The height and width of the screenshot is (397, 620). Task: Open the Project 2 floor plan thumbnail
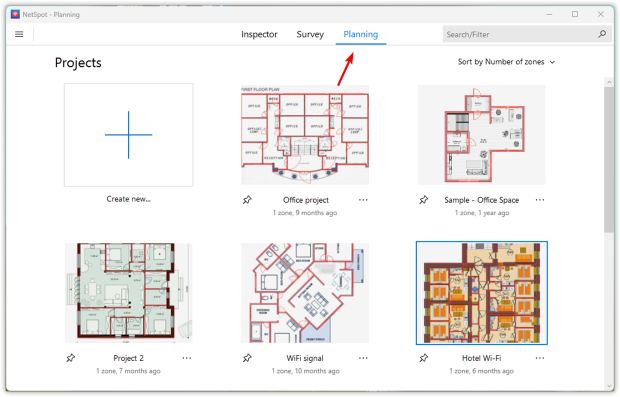pyautogui.click(x=129, y=293)
